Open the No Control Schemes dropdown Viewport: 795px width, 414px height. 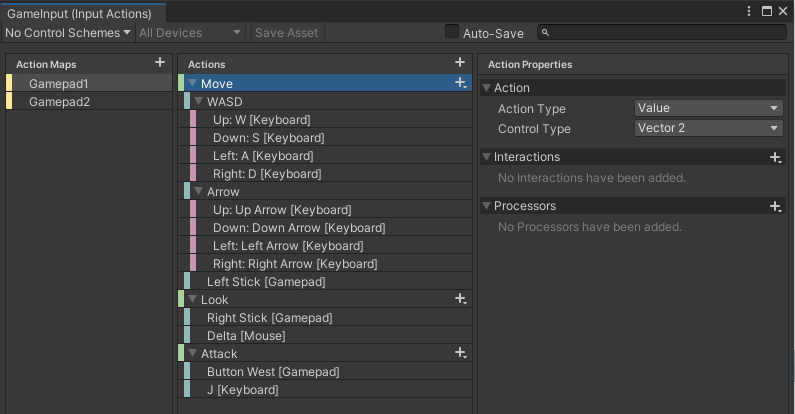point(68,32)
